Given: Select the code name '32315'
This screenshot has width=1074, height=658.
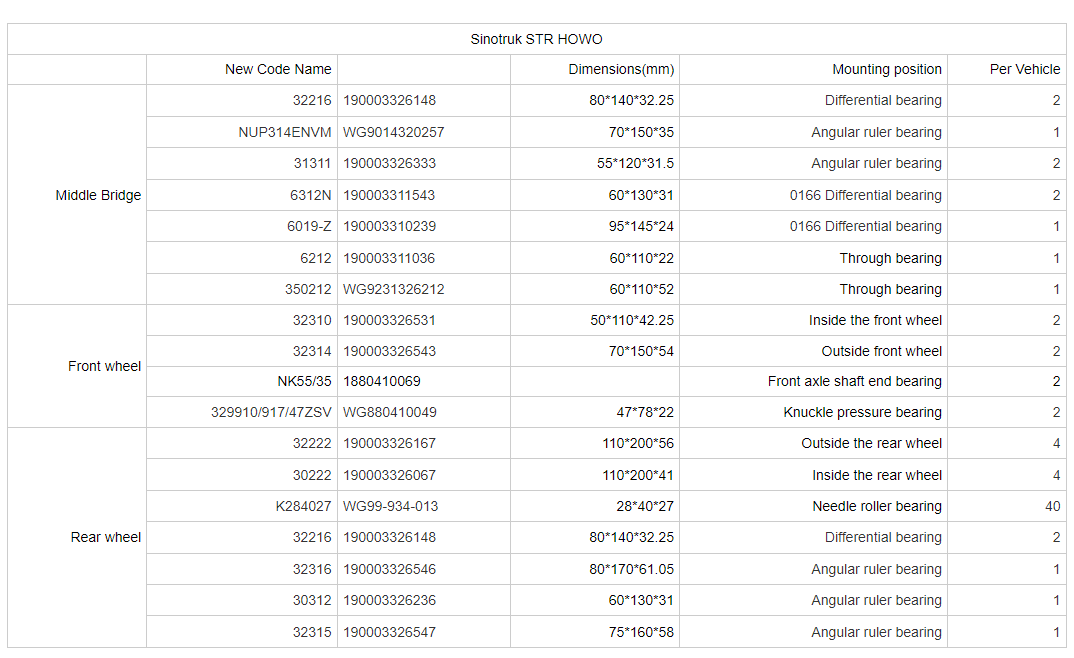Looking at the screenshot, I should point(312,632).
